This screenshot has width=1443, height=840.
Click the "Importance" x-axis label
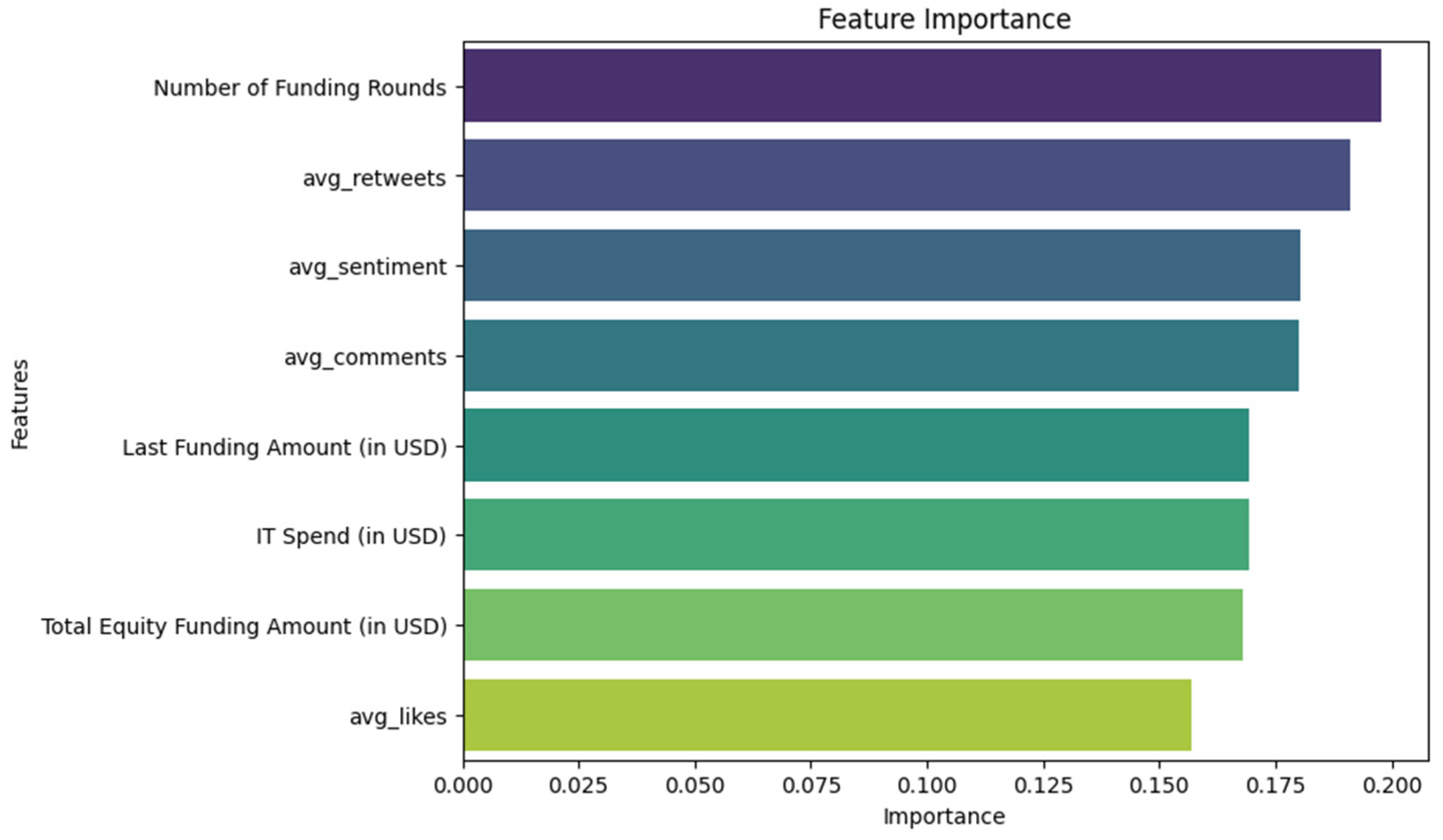coord(944,816)
